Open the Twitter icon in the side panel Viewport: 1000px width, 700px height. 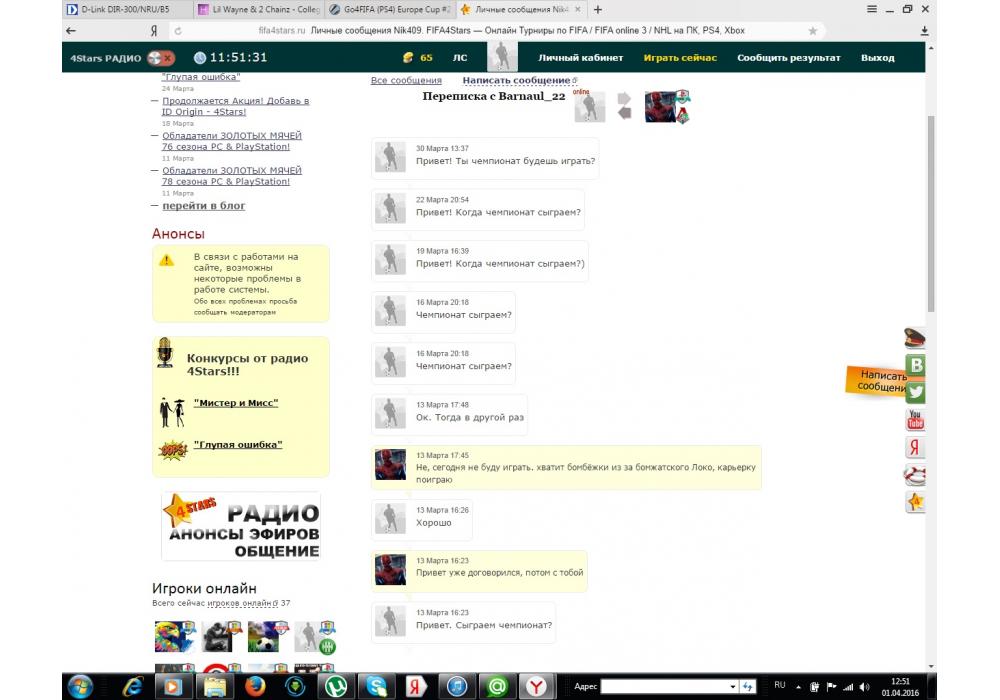[x=916, y=392]
